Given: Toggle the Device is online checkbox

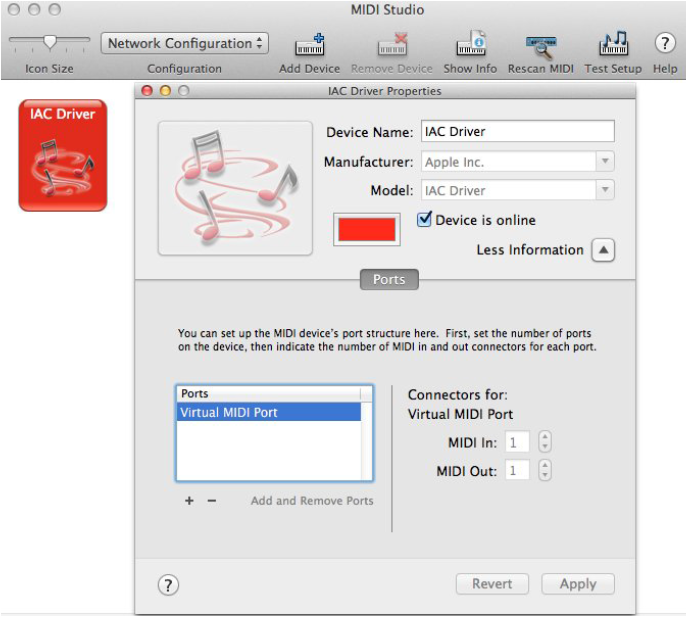Looking at the screenshot, I should (424, 219).
